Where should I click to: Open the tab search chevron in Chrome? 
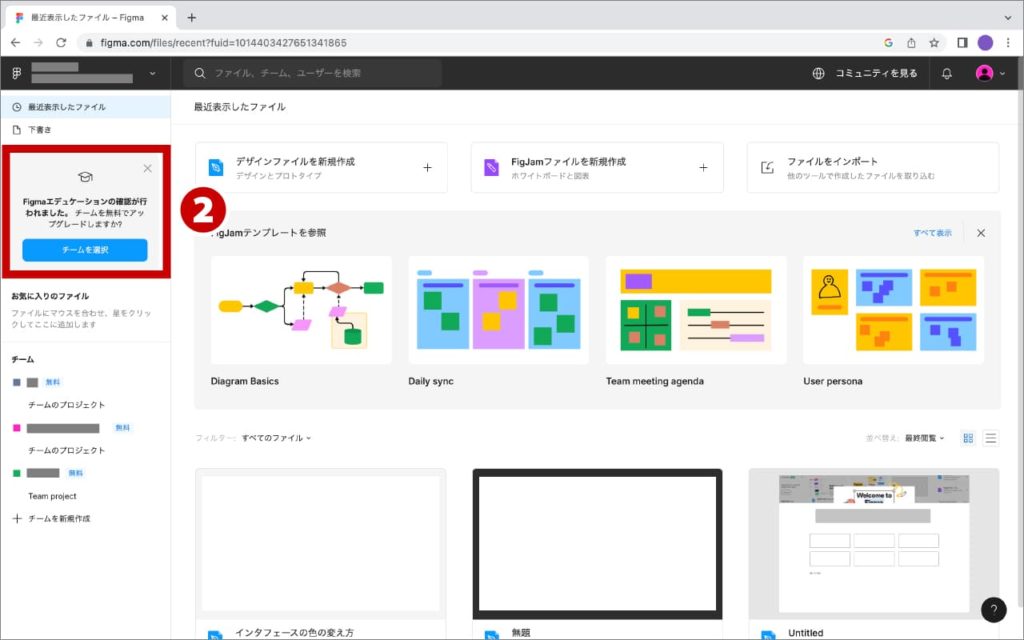point(1008,18)
